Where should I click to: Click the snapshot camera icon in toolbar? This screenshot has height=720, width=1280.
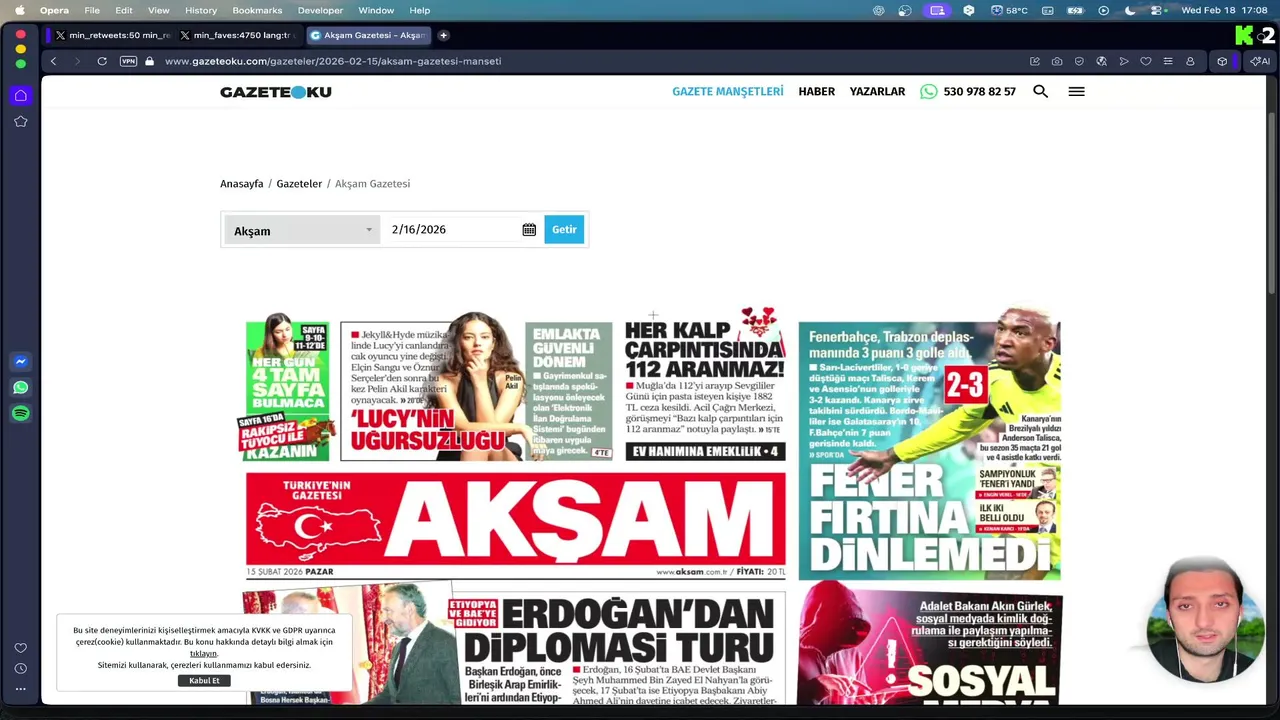(1057, 61)
